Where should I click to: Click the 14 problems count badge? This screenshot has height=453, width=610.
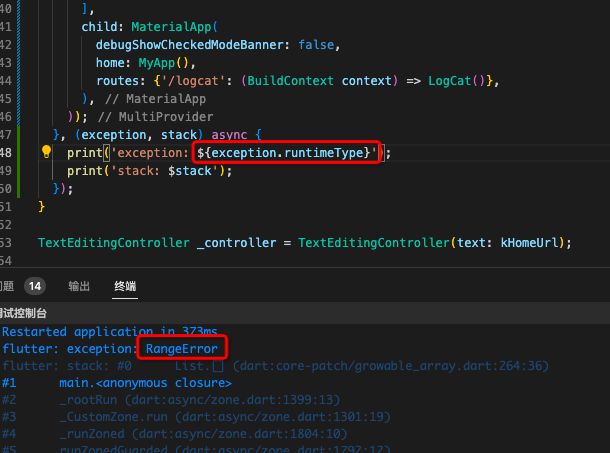(35, 286)
